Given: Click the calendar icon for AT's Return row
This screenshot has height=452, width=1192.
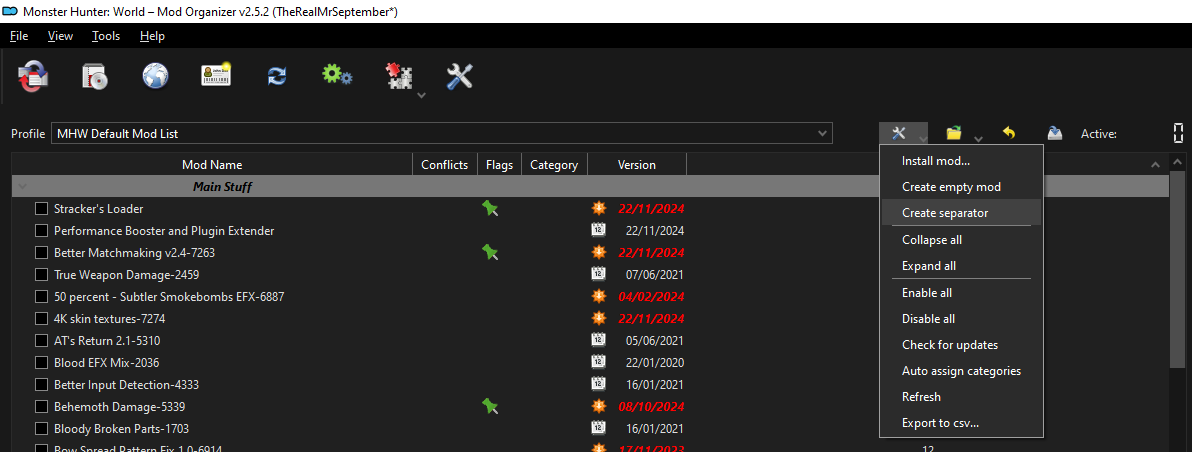Looking at the screenshot, I should click(x=599, y=340).
